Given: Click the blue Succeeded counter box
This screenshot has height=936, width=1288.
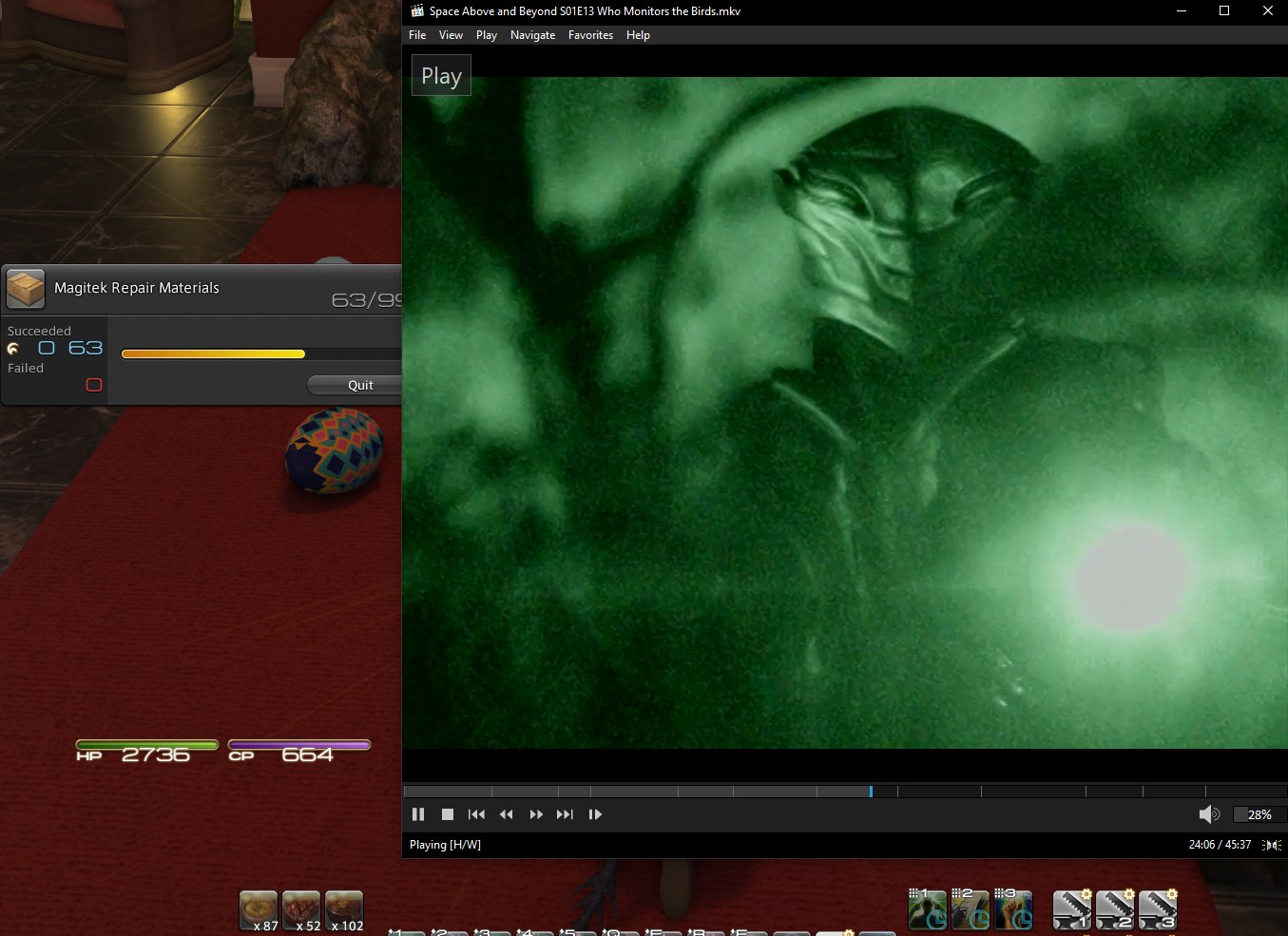Looking at the screenshot, I should click(47, 348).
